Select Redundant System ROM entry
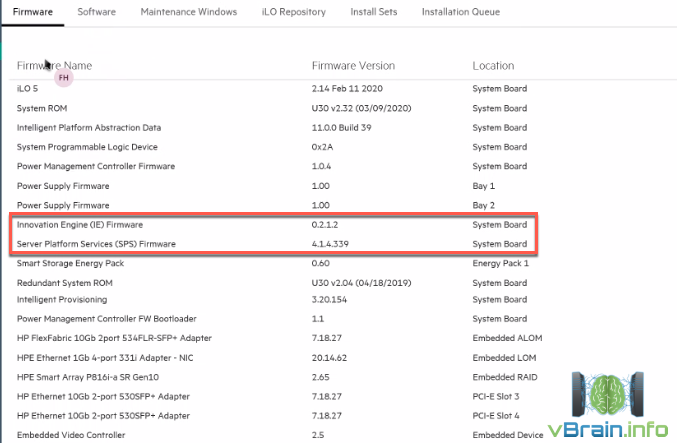Image resolution: width=677 pixels, height=443 pixels. point(65,283)
